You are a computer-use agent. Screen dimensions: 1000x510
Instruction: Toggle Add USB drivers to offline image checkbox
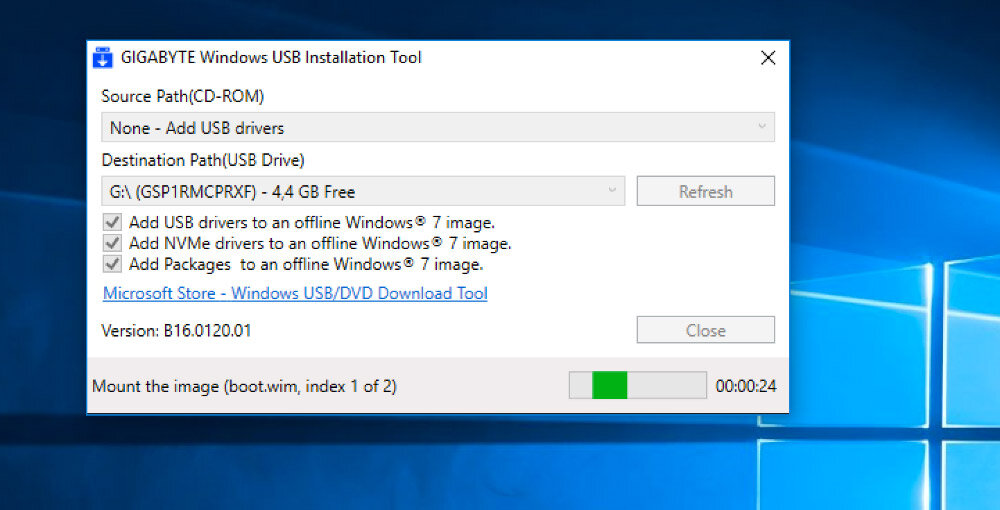pyautogui.click(x=113, y=223)
